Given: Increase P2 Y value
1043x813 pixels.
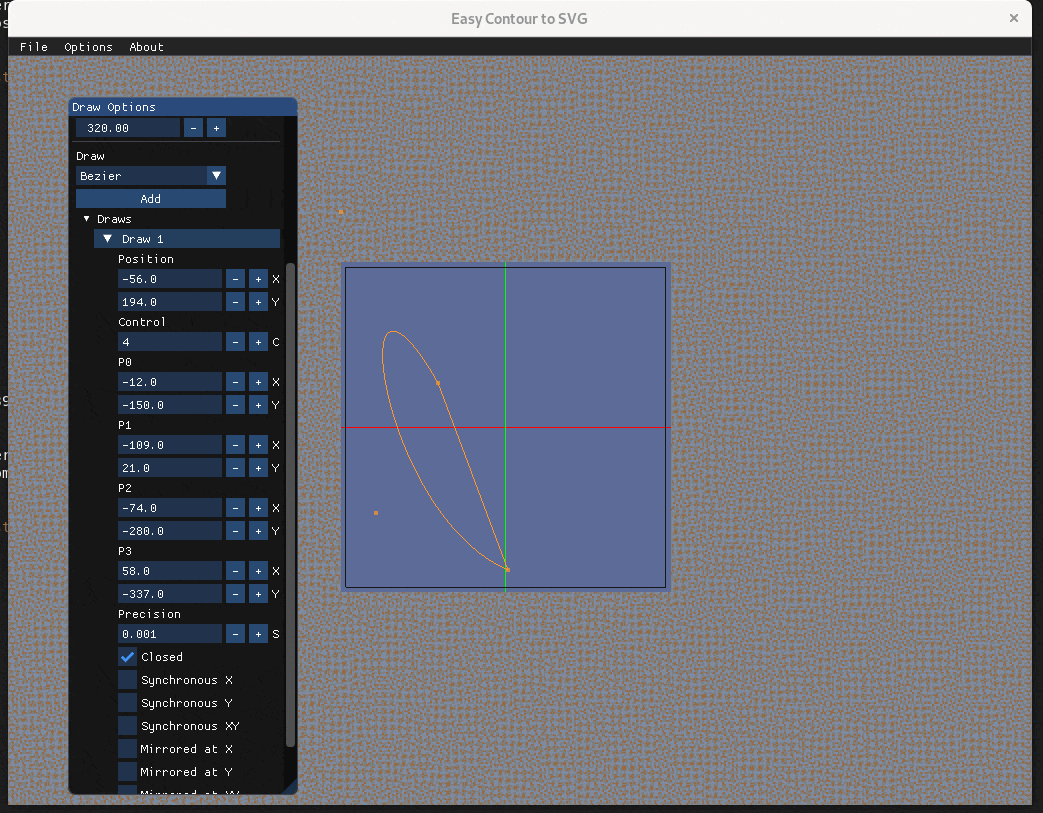Looking at the screenshot, I should [258, 531].
